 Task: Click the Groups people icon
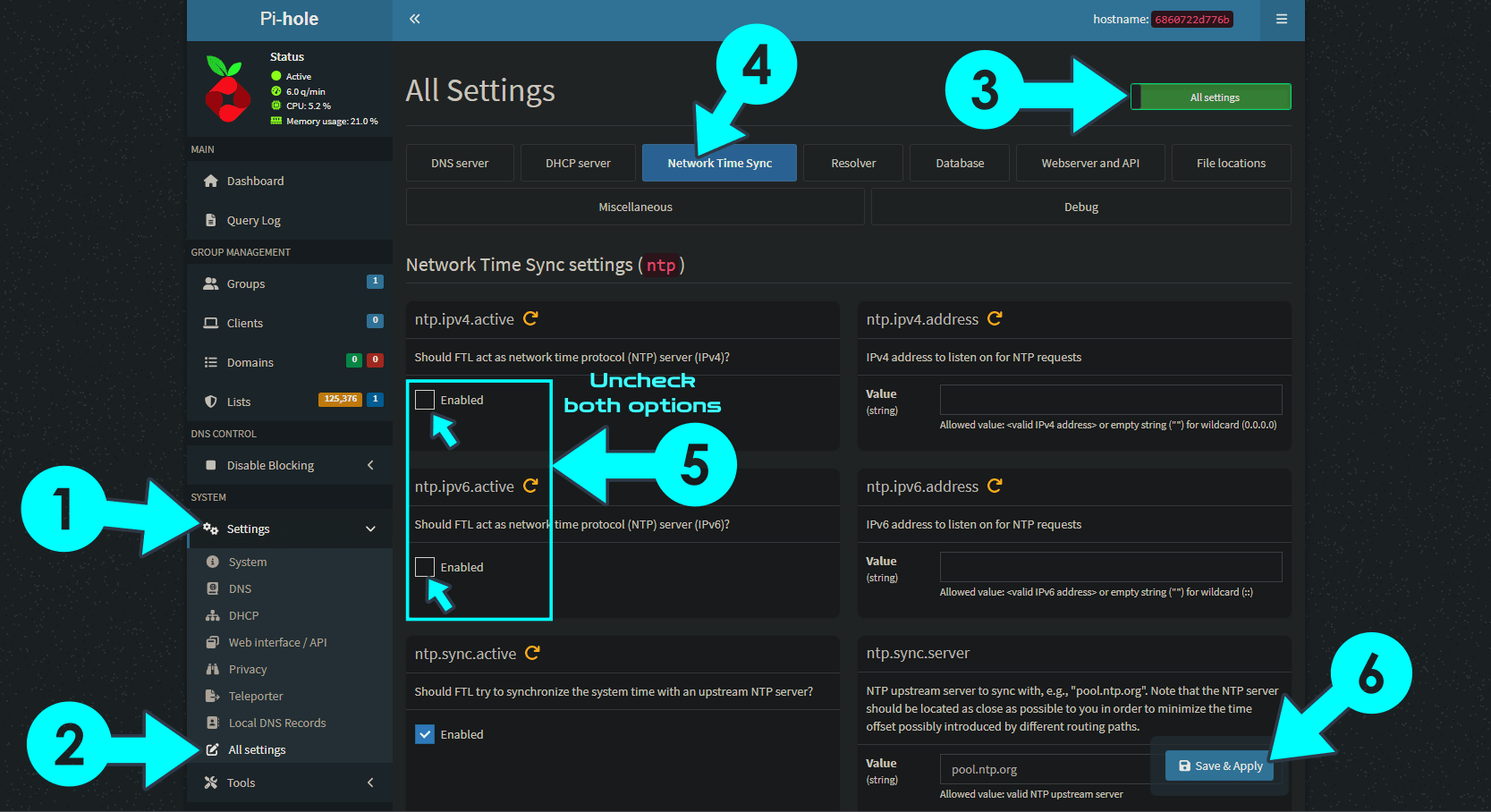[211, 283]
